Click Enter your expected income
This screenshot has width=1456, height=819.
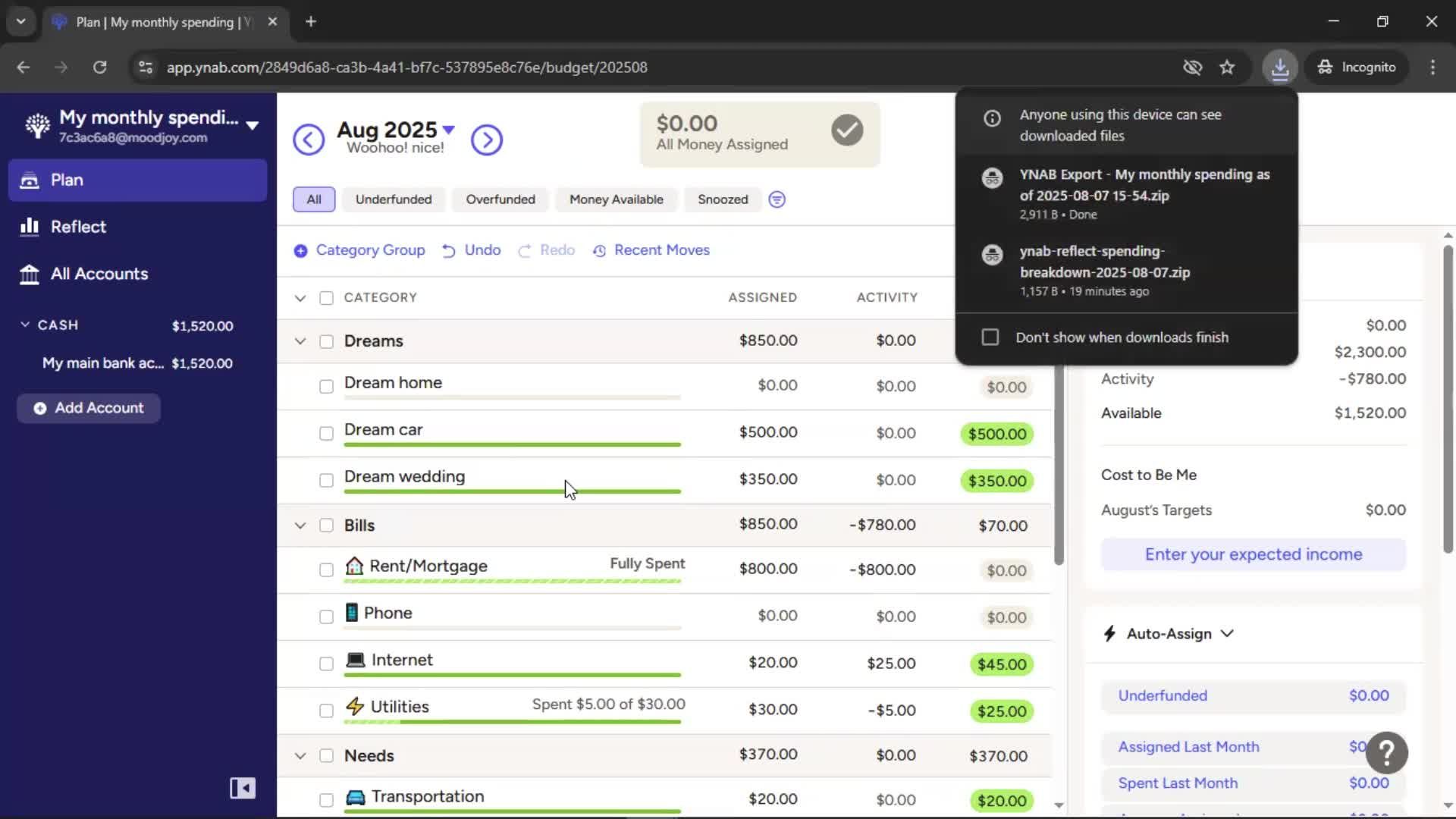coord(1254,554)
